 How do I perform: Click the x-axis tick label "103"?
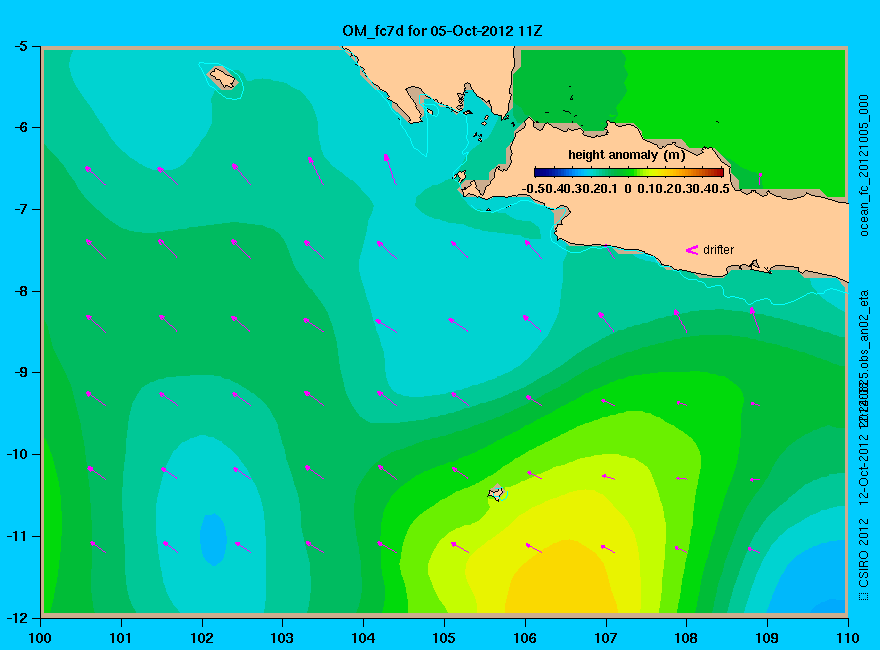coord(282,638)
